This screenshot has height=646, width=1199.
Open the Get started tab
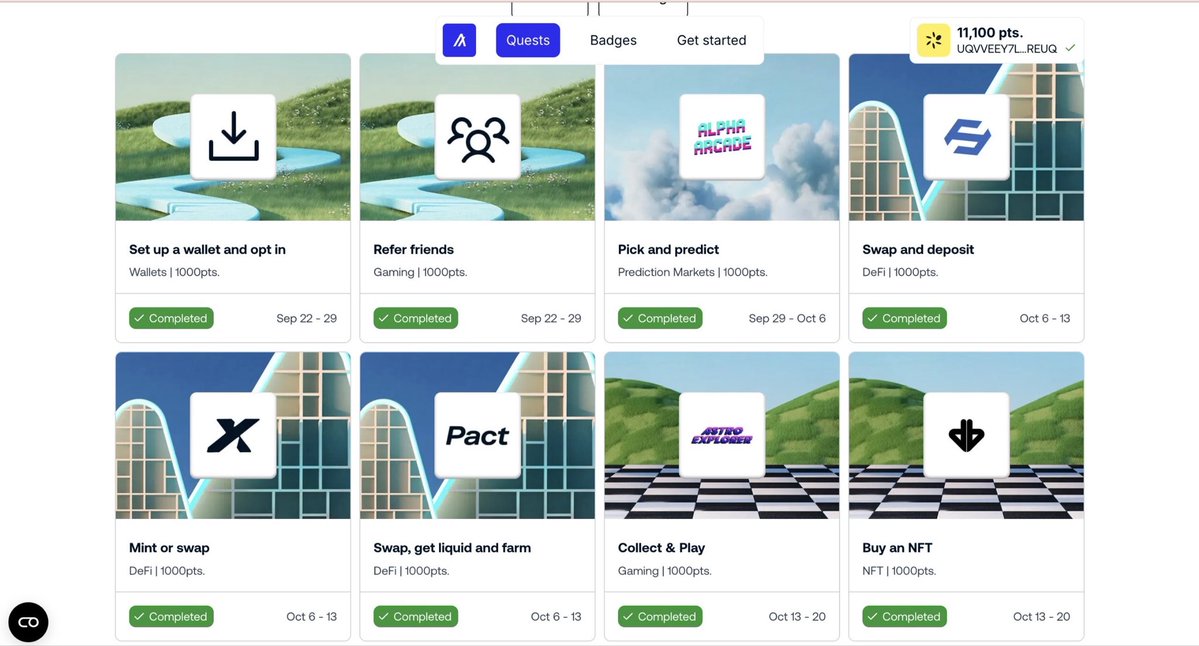coord(711,41)
